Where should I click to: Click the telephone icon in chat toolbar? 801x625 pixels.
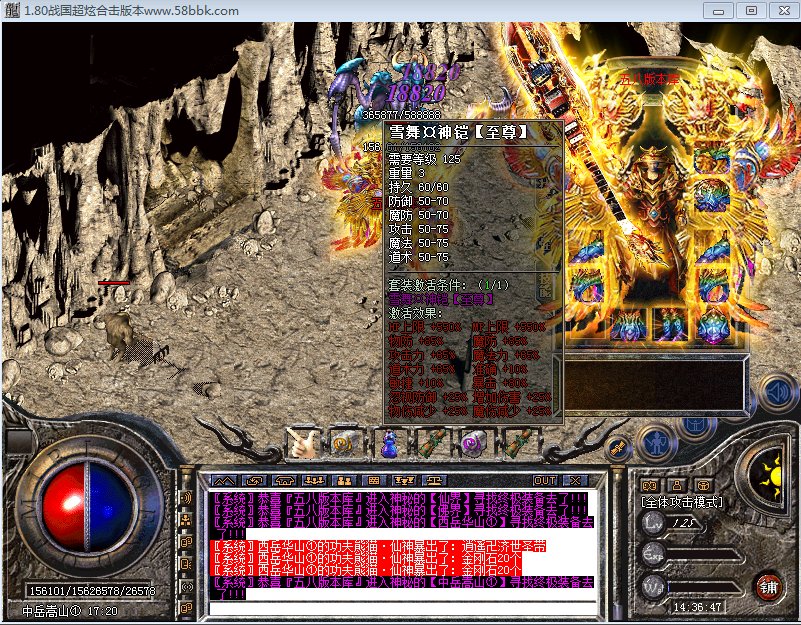coord(285,481)
